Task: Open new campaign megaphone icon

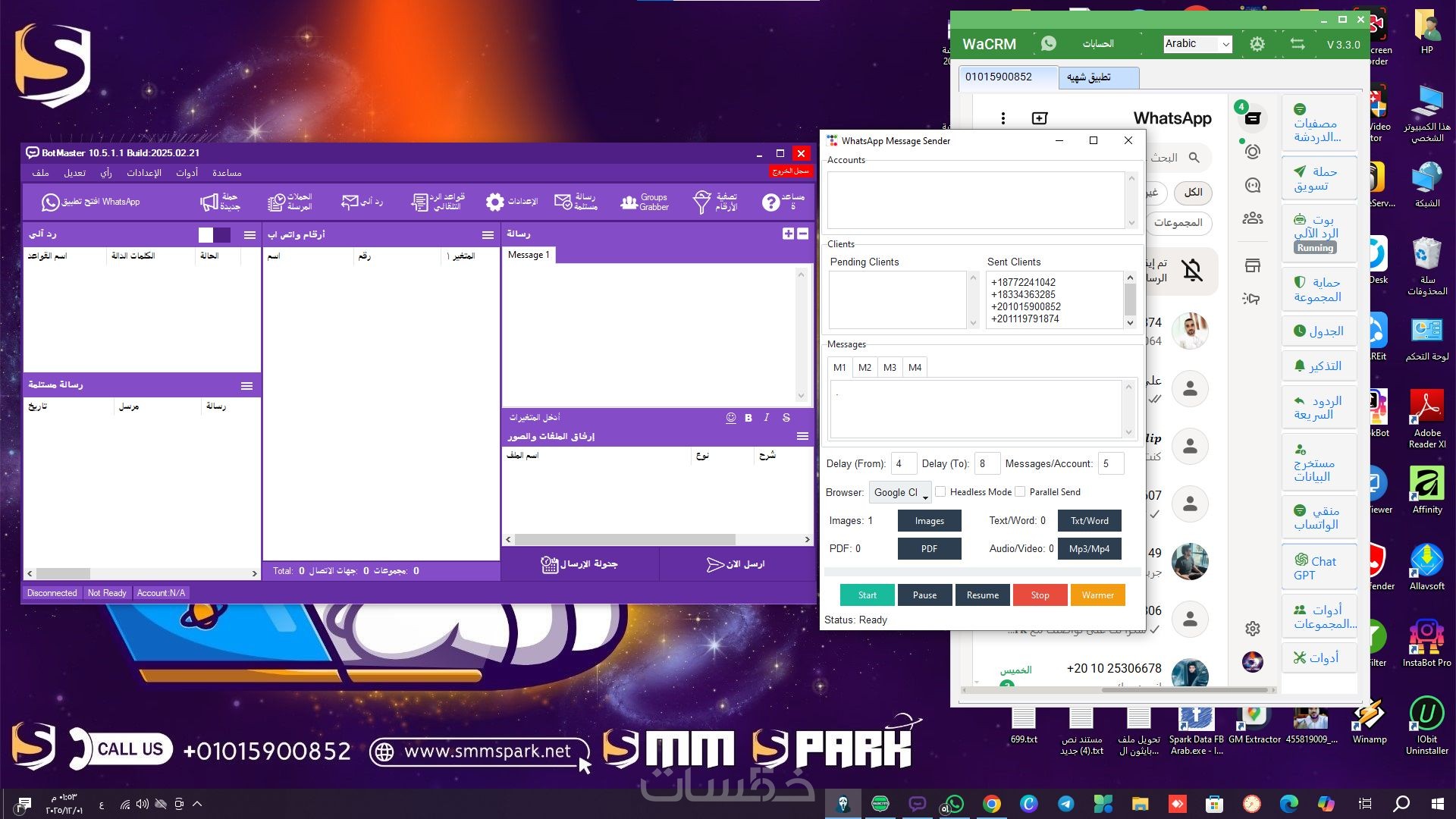Action: [209, 202]
